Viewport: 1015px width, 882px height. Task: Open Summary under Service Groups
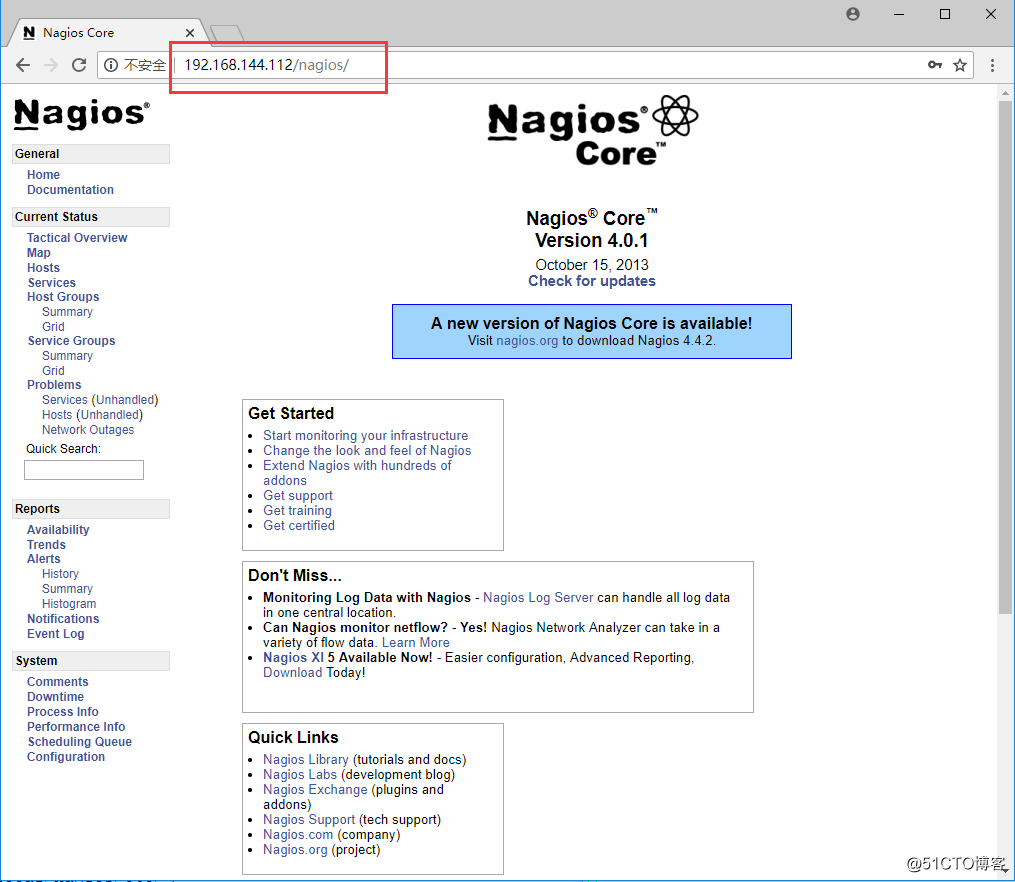click(x=67, y=355)
